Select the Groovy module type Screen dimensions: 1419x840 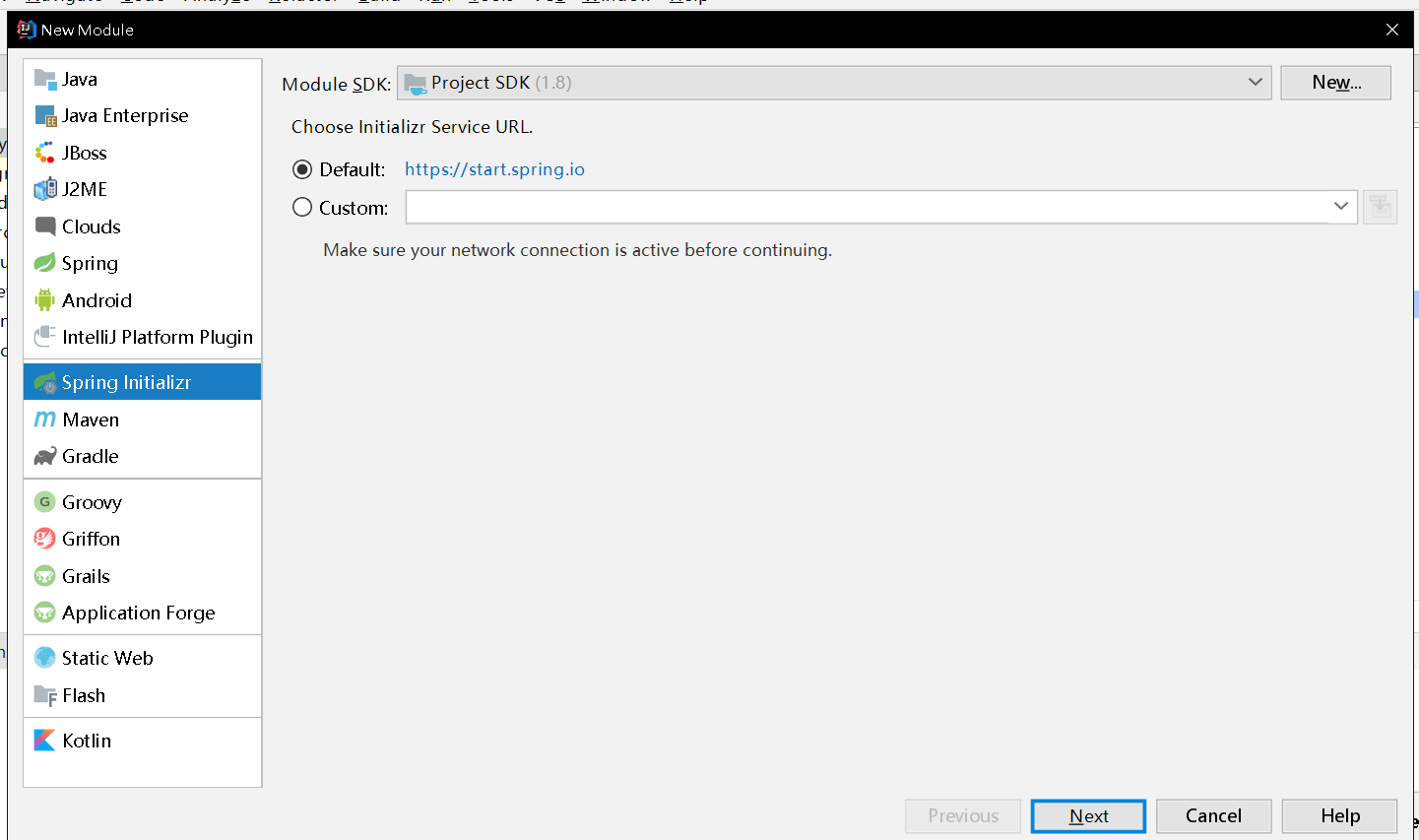[93, 501]
